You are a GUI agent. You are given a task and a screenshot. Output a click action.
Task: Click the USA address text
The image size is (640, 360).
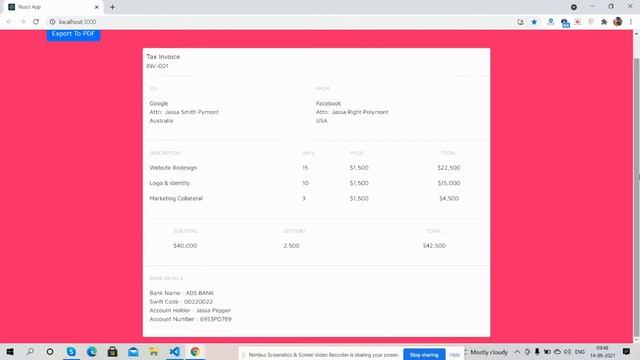(x=322, y=121)
